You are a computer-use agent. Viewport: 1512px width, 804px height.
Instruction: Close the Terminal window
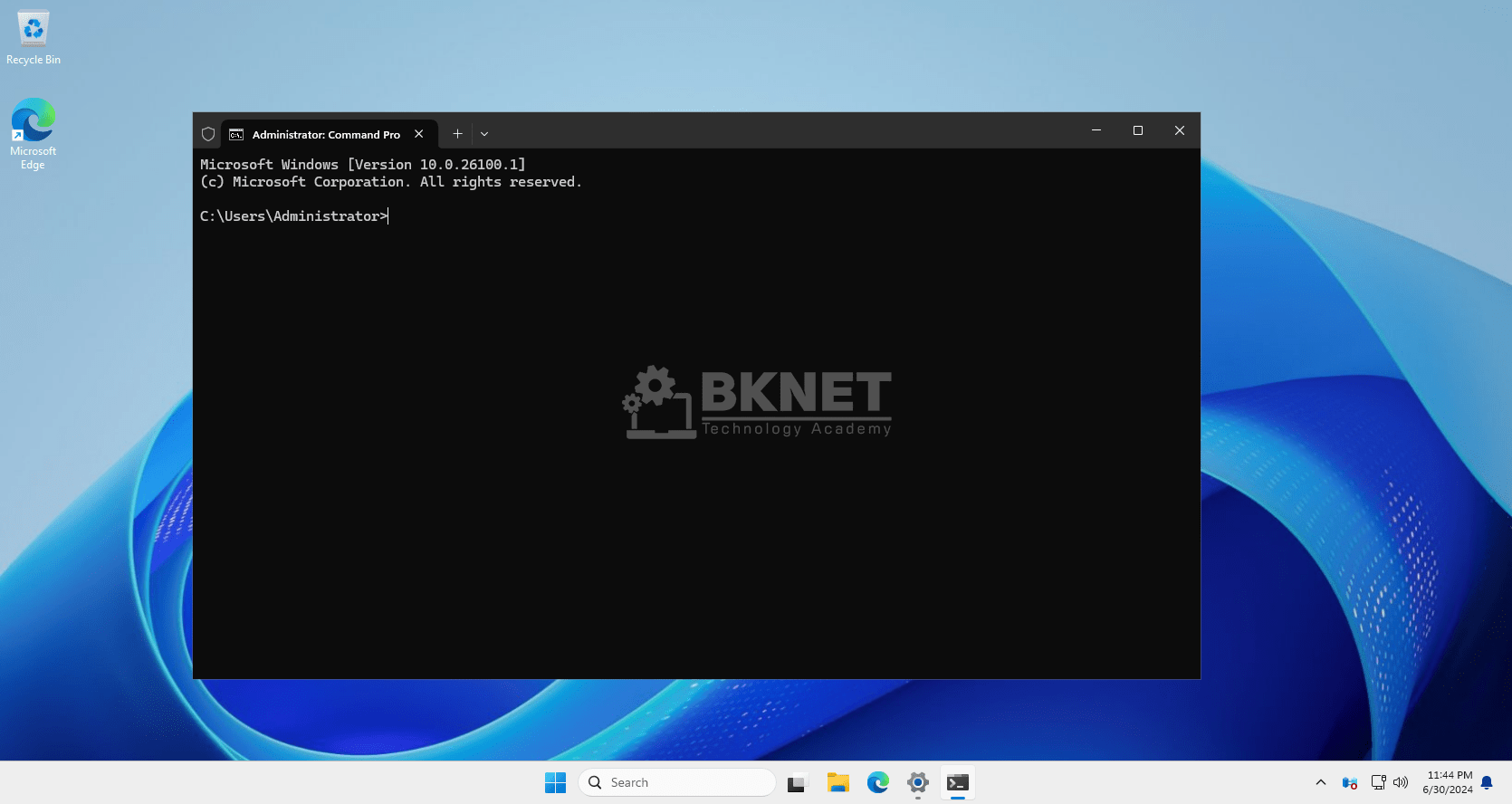[x=1180, y=130]
